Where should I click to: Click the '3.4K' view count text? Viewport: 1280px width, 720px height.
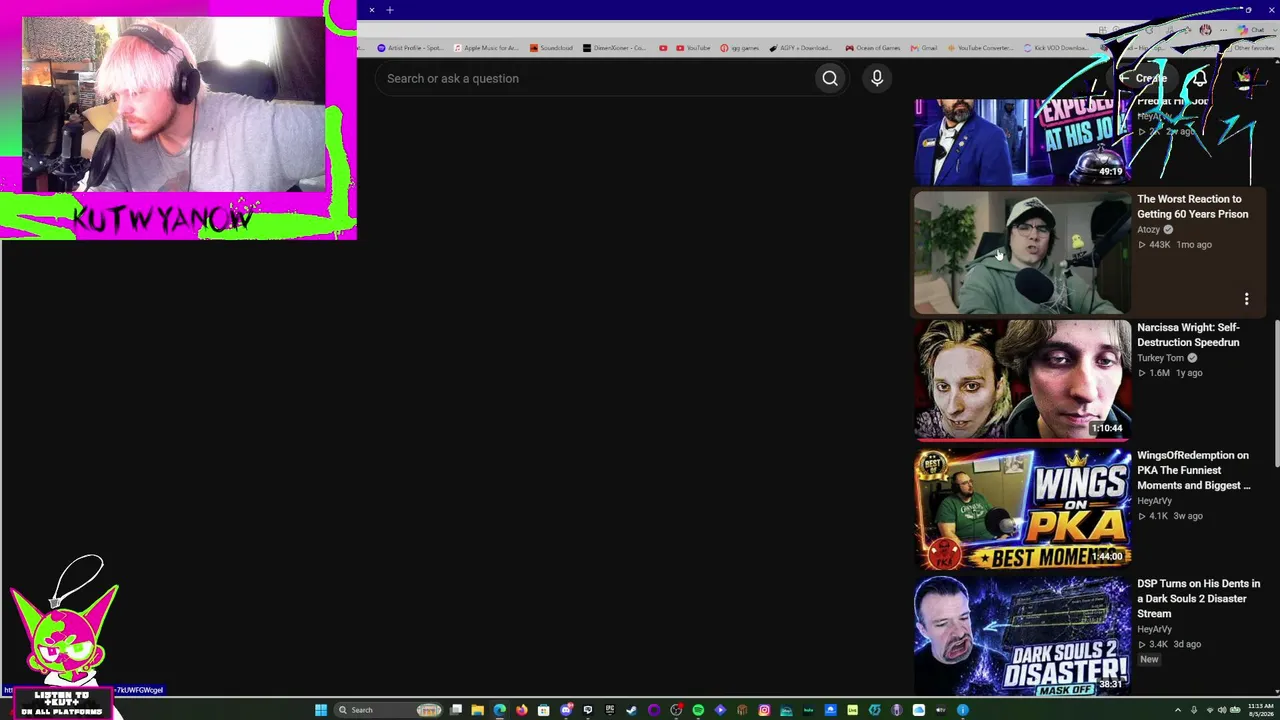pyautogui.click(x=1158, y=644)
